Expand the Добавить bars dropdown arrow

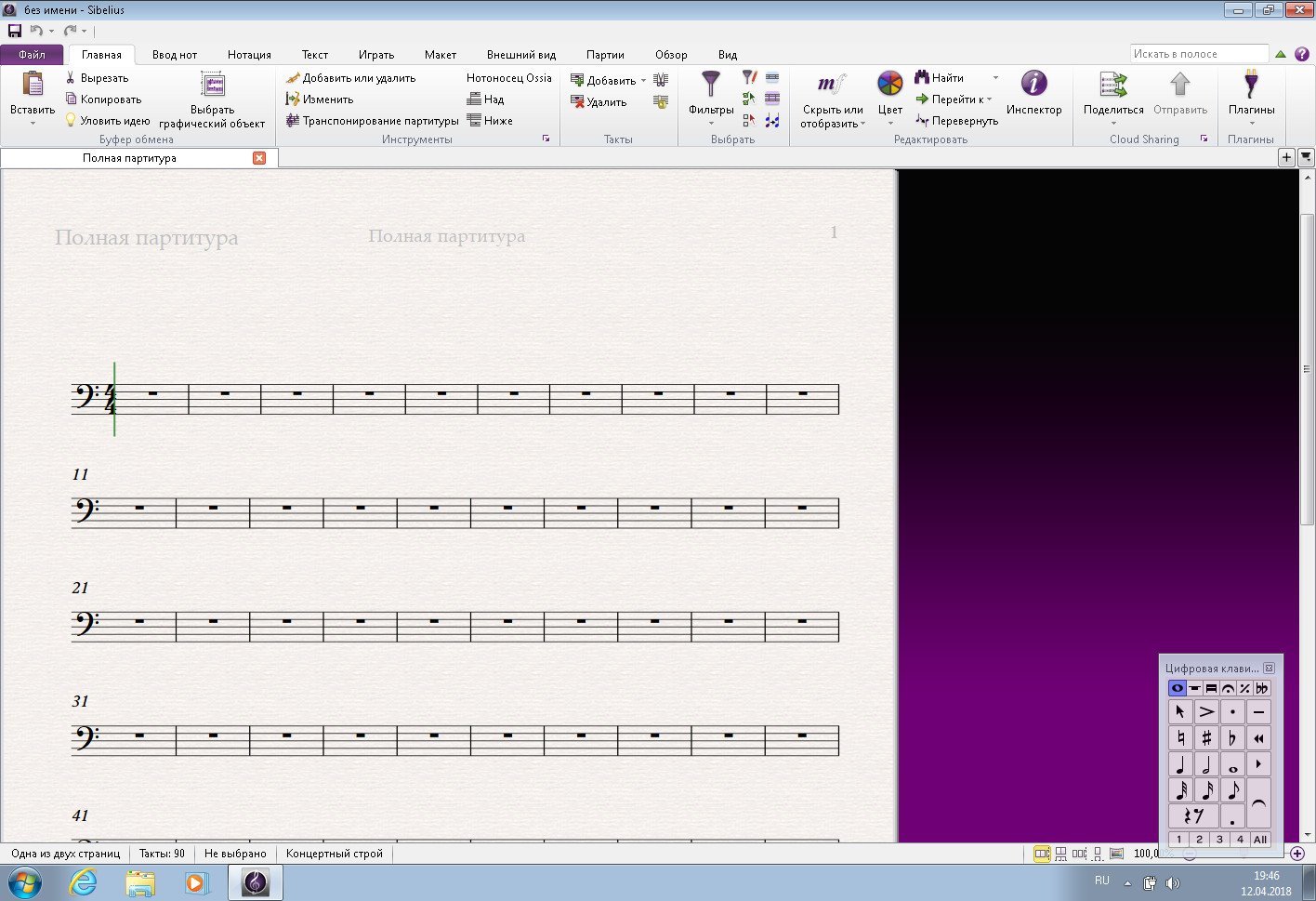click(643, 80)
